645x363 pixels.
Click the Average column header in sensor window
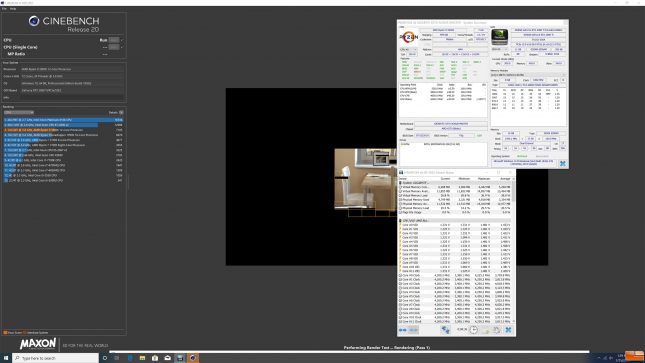(504, 179)
